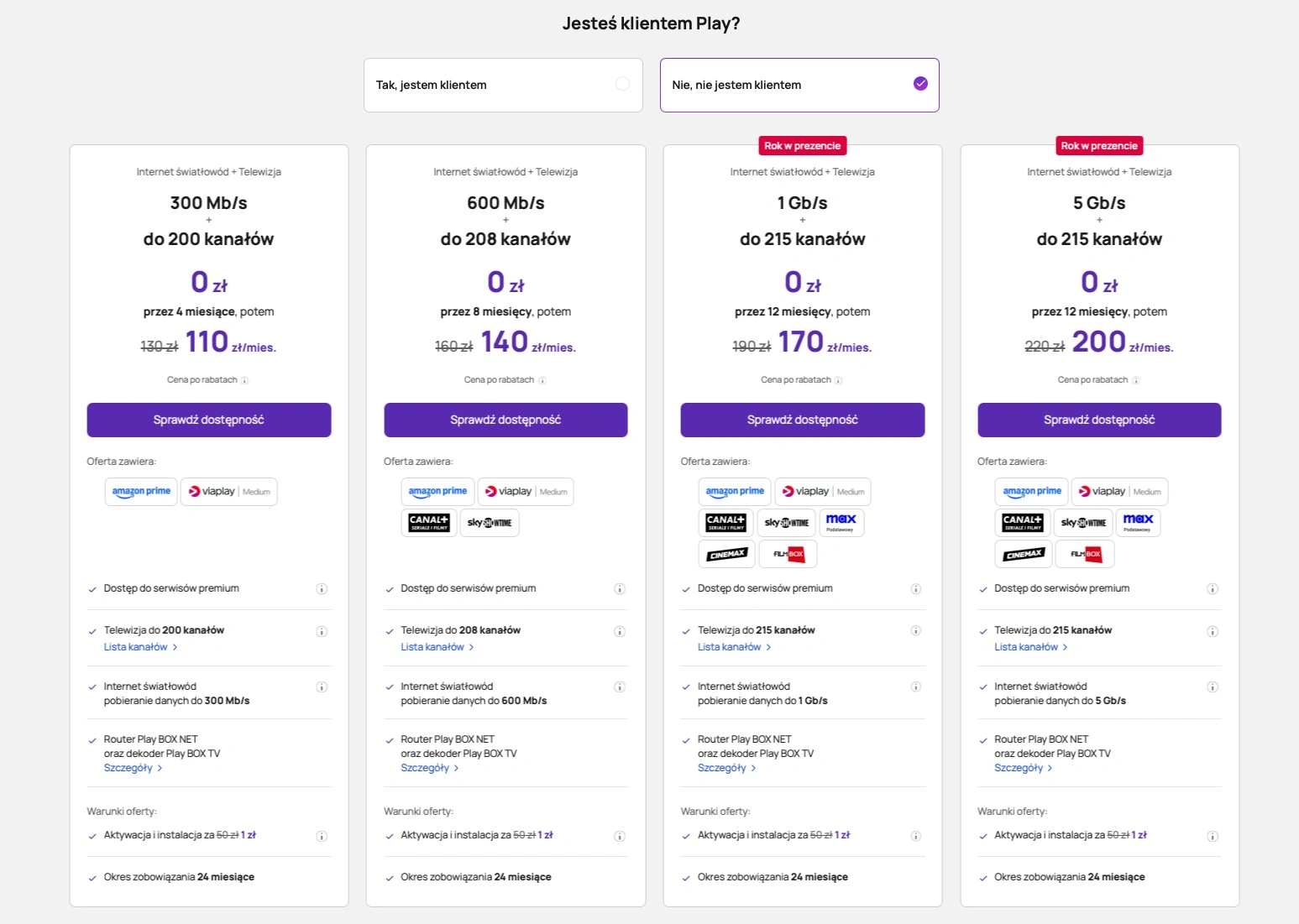Click info icon next to 5 Gb/s activation fee
Viewport: 1299px width, 924px height.
click(x=1213, y=836)
